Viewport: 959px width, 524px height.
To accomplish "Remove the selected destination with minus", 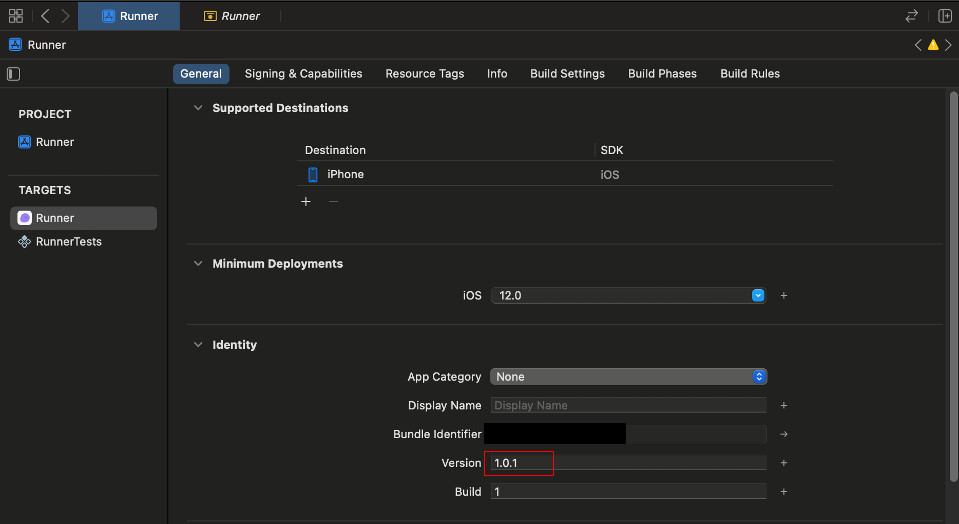I will pyautogui.click(x=333, y=201).
